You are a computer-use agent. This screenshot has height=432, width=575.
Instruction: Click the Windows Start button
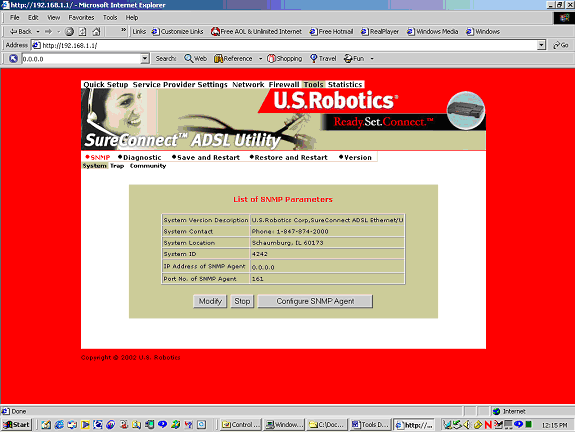17,425
